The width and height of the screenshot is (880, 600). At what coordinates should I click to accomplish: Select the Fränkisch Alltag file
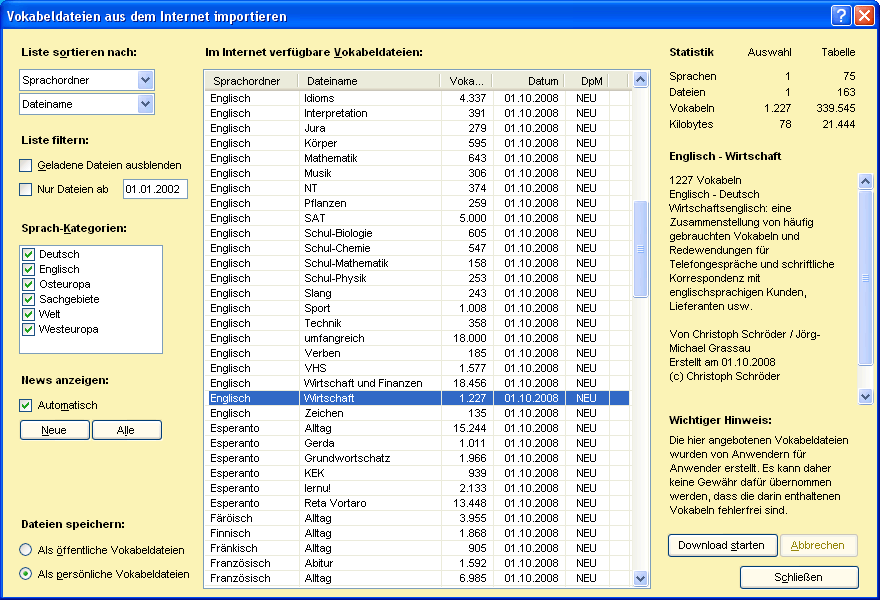[419, 548]
